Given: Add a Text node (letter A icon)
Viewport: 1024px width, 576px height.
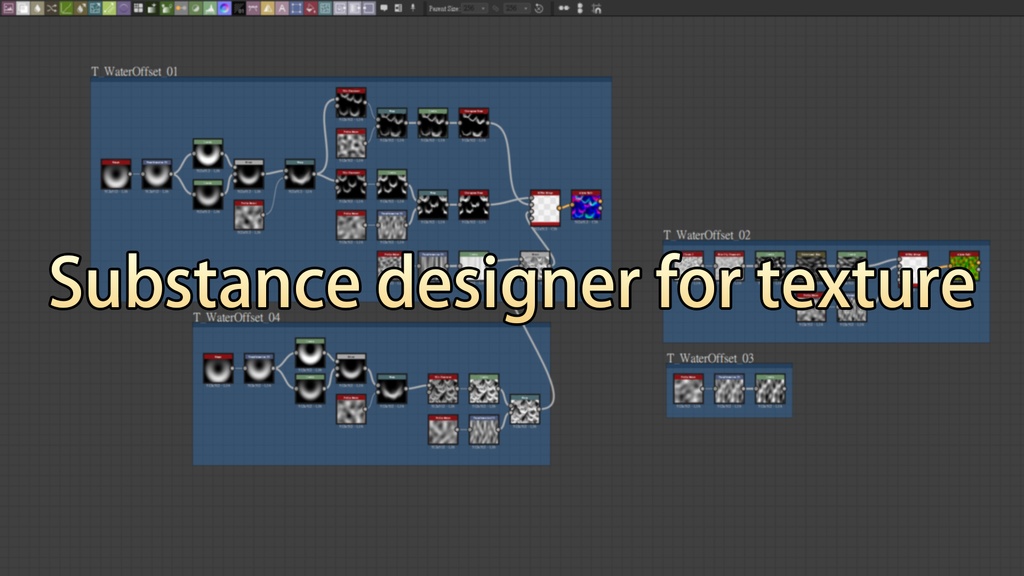Looking at the screenshot, I should tap(281, 8).
